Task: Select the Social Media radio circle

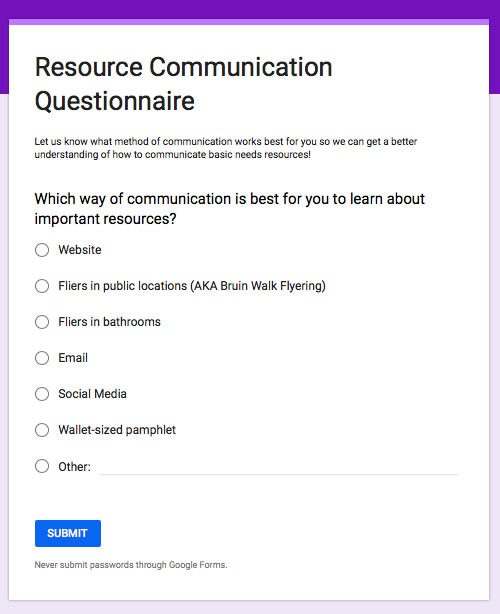Action: pos(42,394)
